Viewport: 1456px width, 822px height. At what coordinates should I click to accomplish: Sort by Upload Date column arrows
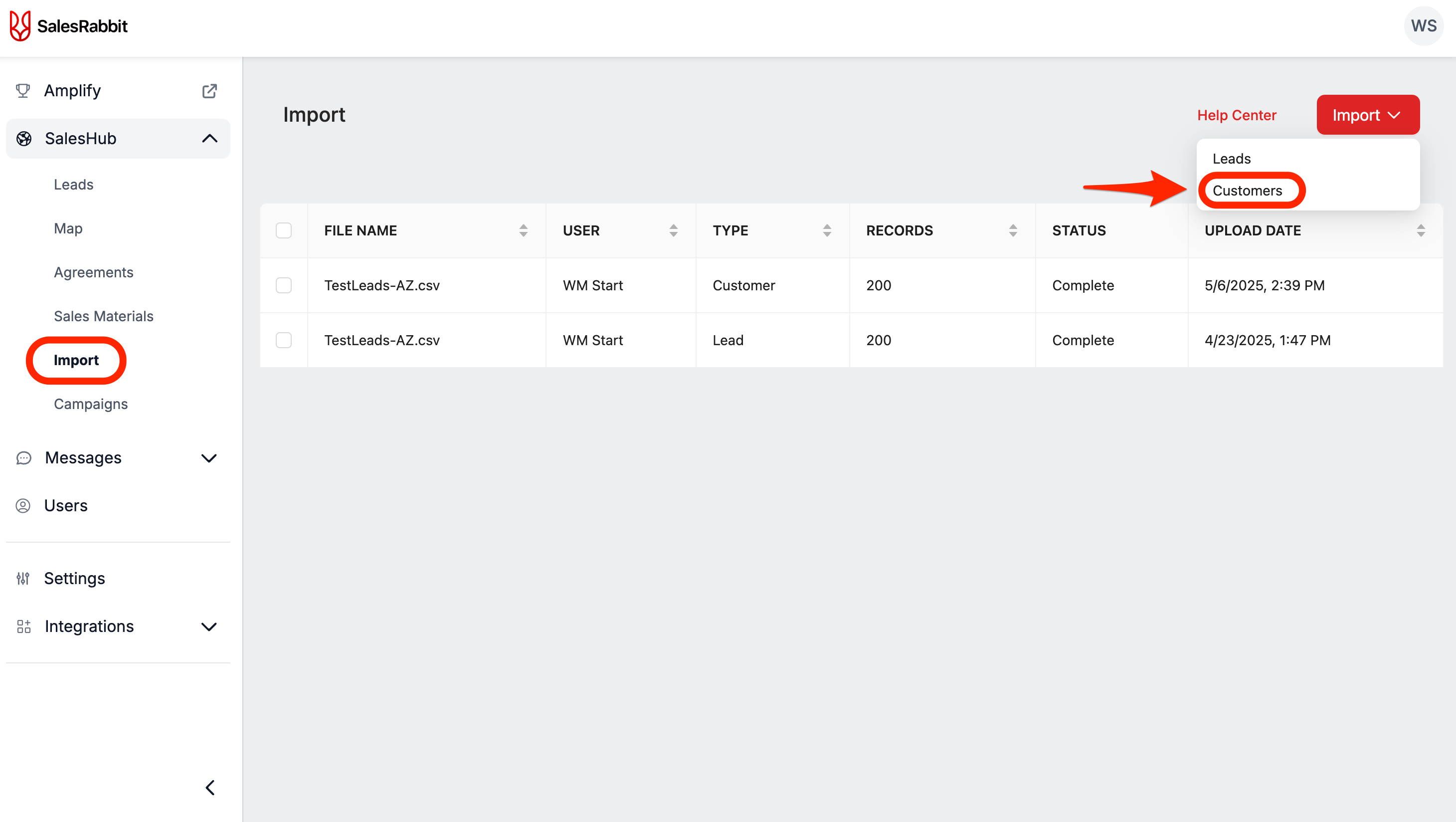tap(1421, 230)
